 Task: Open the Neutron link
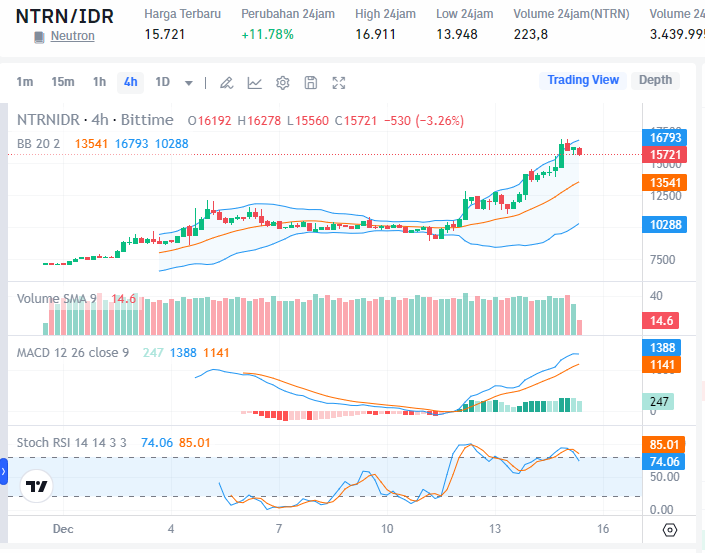pyautogui.click(x=72, y=36)
